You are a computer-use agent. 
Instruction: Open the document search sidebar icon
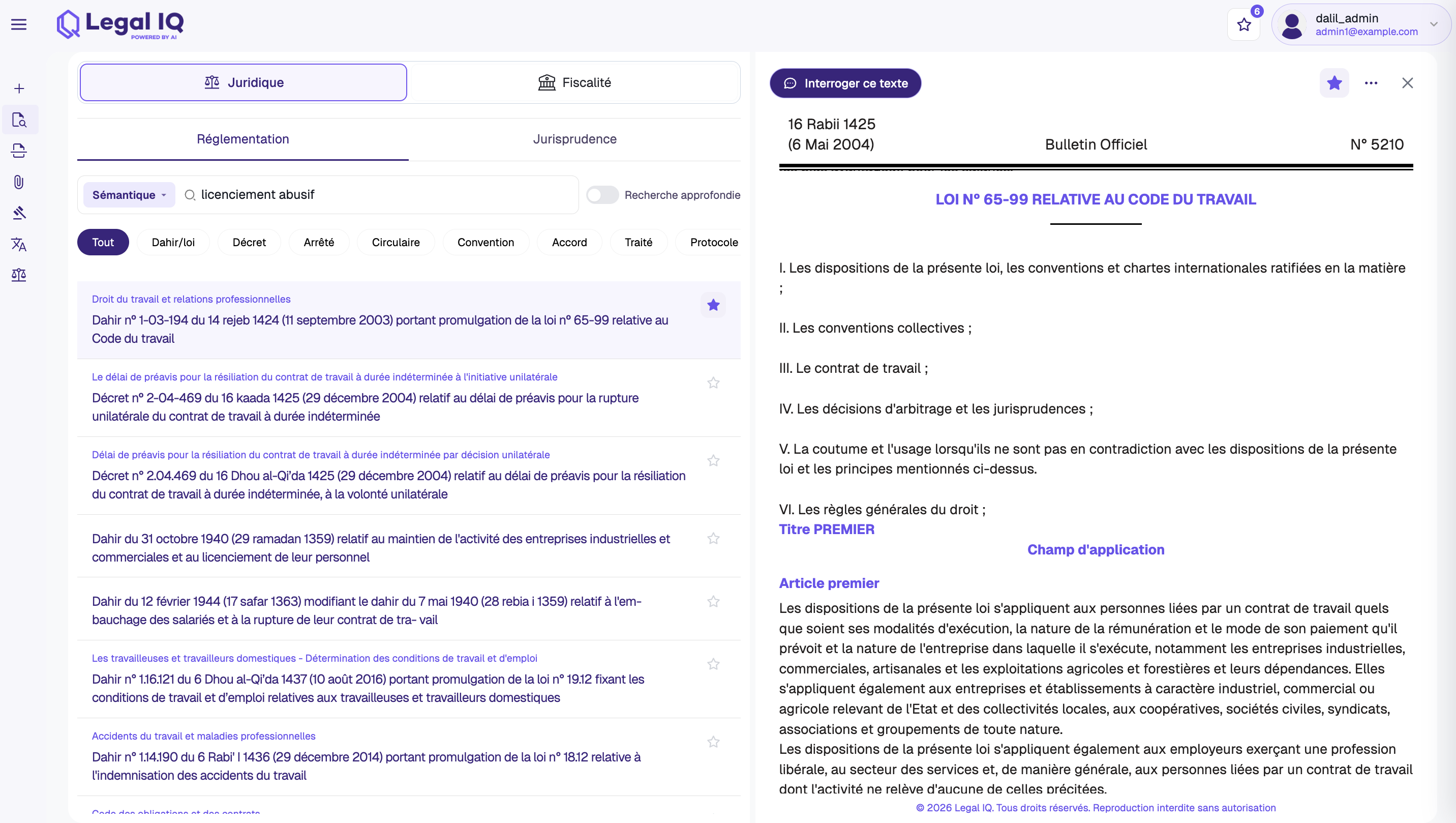click(x=19, y=120)
